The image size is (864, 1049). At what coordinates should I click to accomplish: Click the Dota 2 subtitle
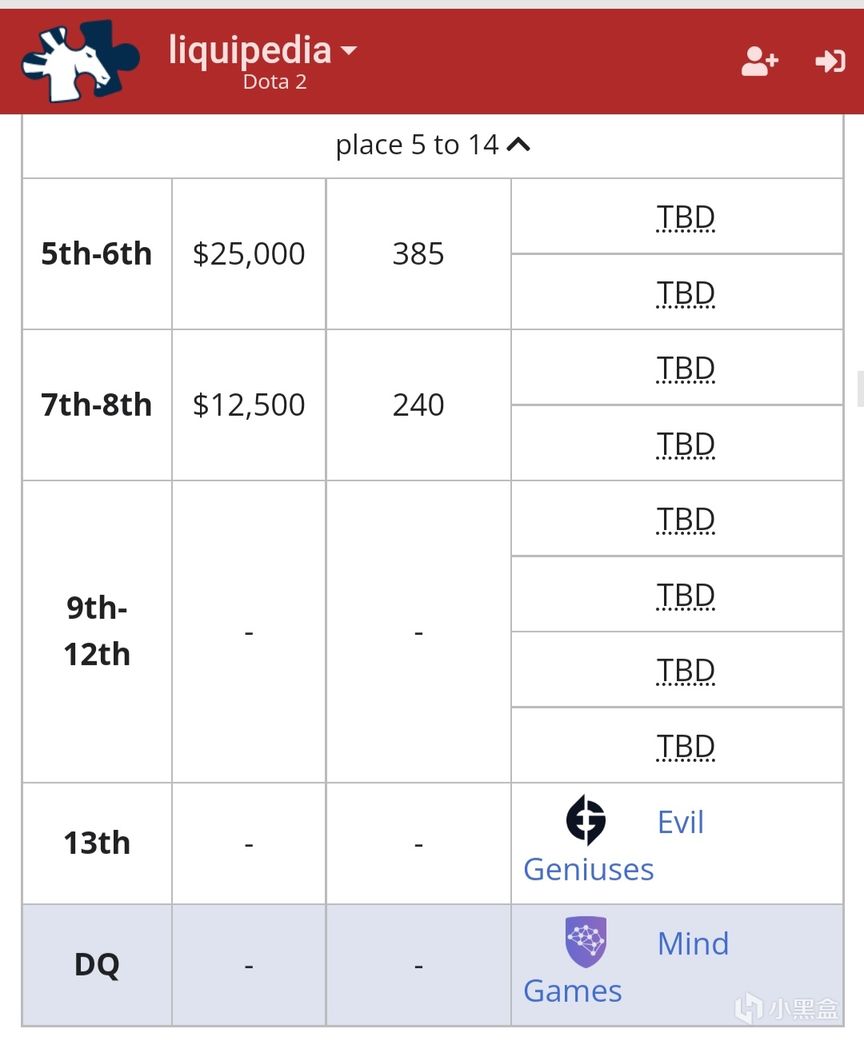pos(274,82)
